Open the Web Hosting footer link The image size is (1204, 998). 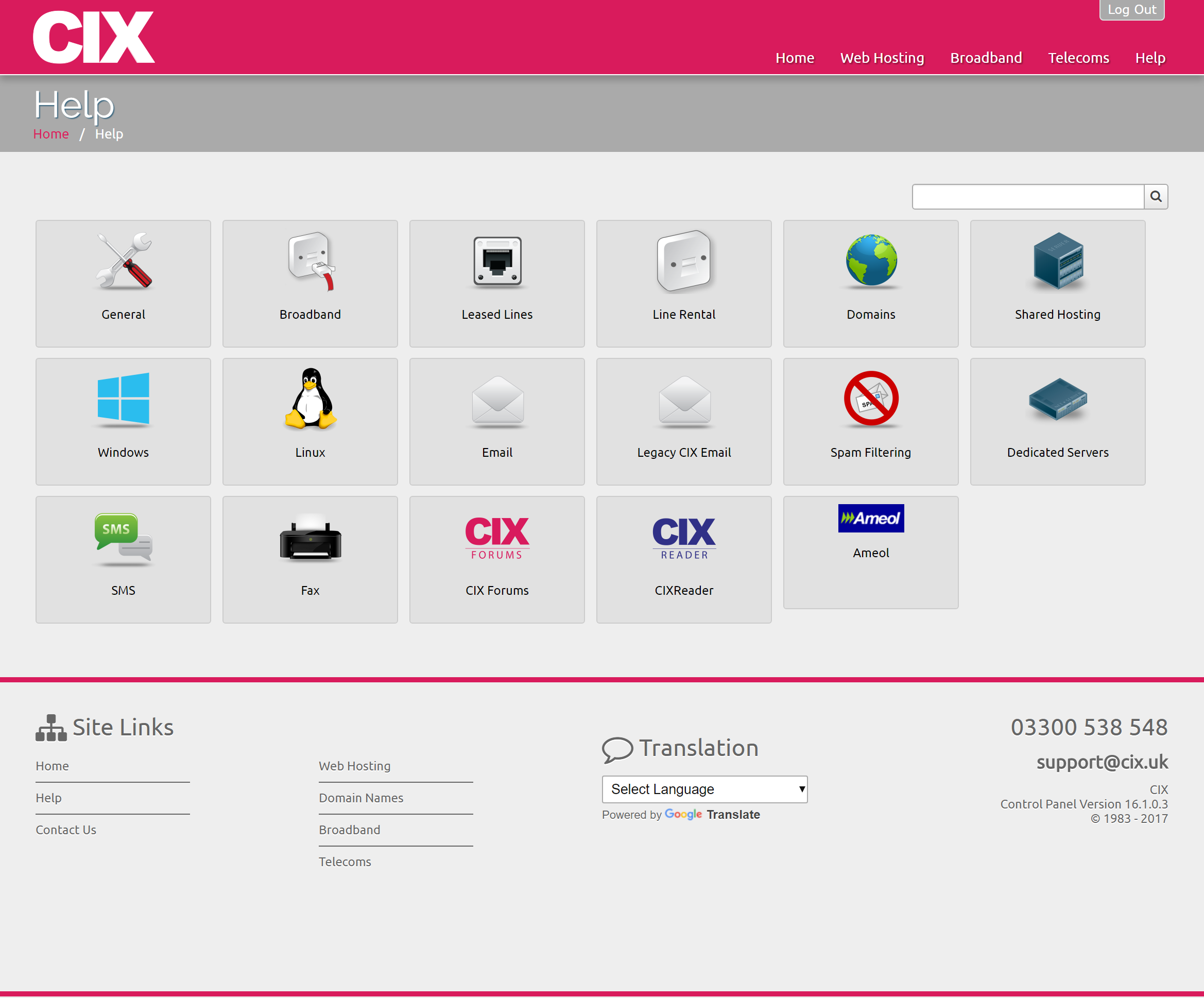point(355,766)
